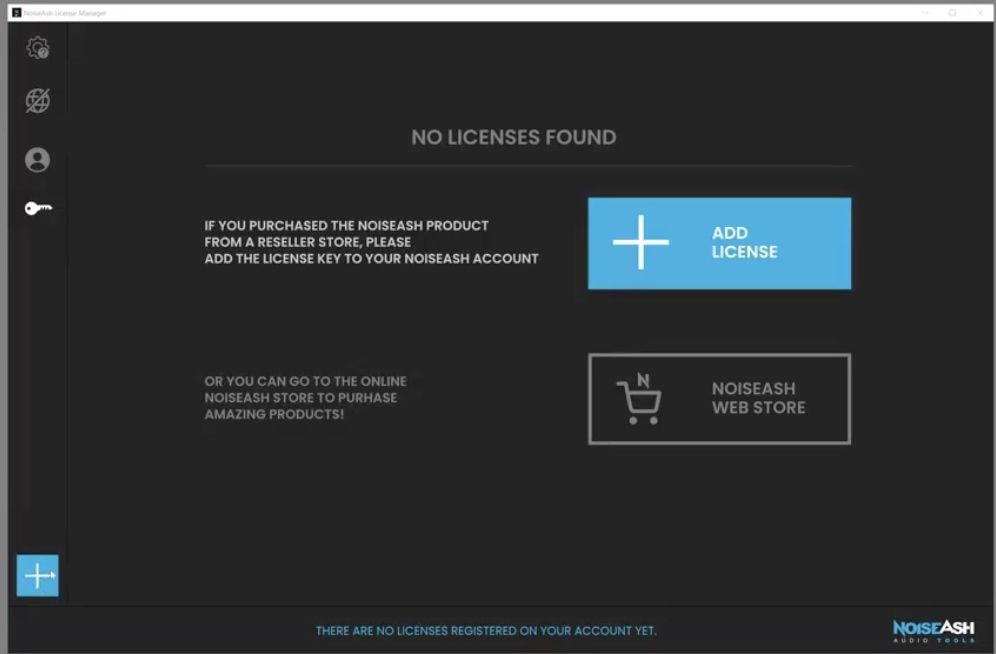Image resolution: width=996 pixels, height=654 pixels.
Task: Click the ADD LICENSE button
Action: 719,243
